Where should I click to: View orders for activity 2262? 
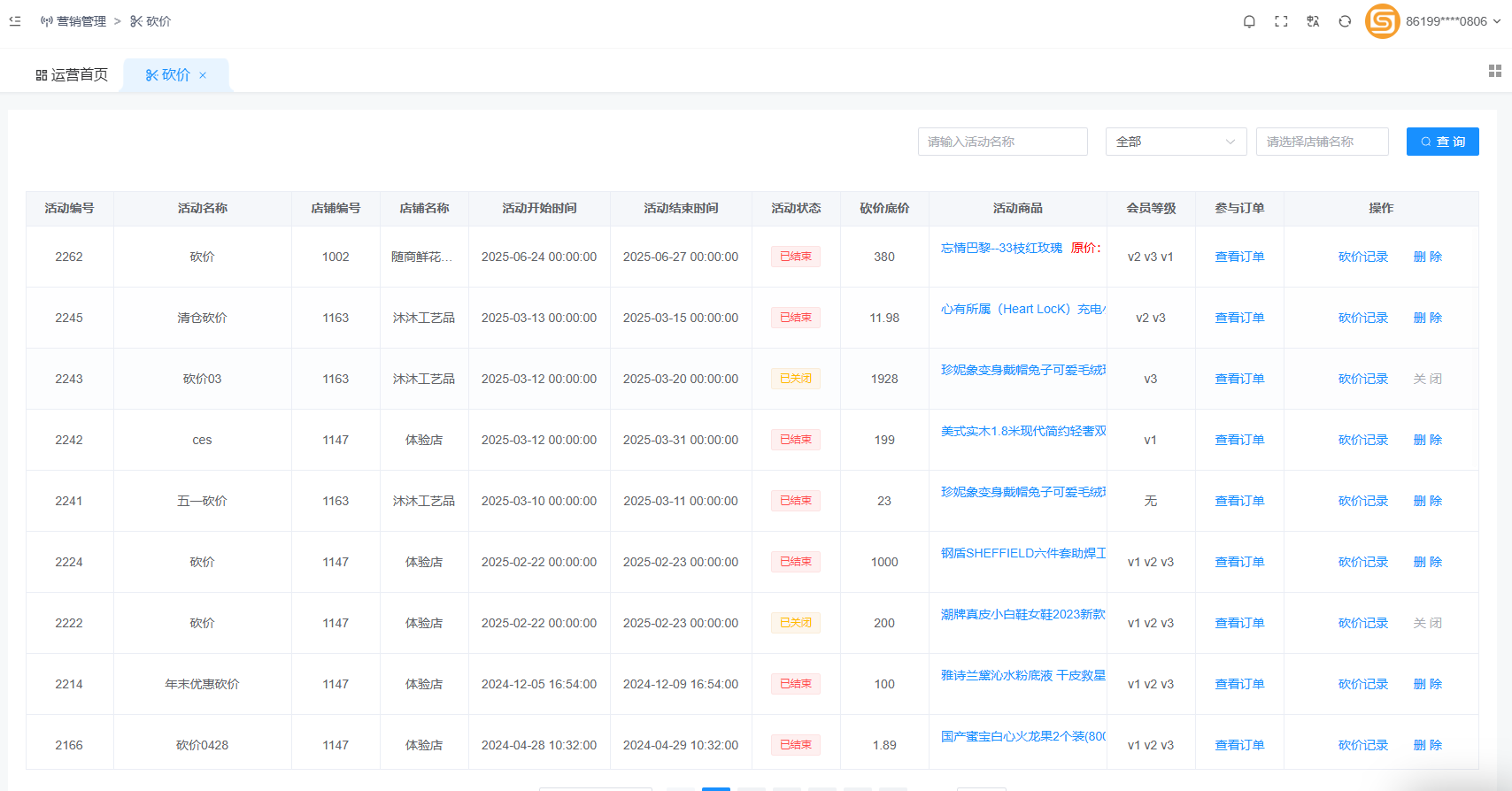[x=1238, y=257]
